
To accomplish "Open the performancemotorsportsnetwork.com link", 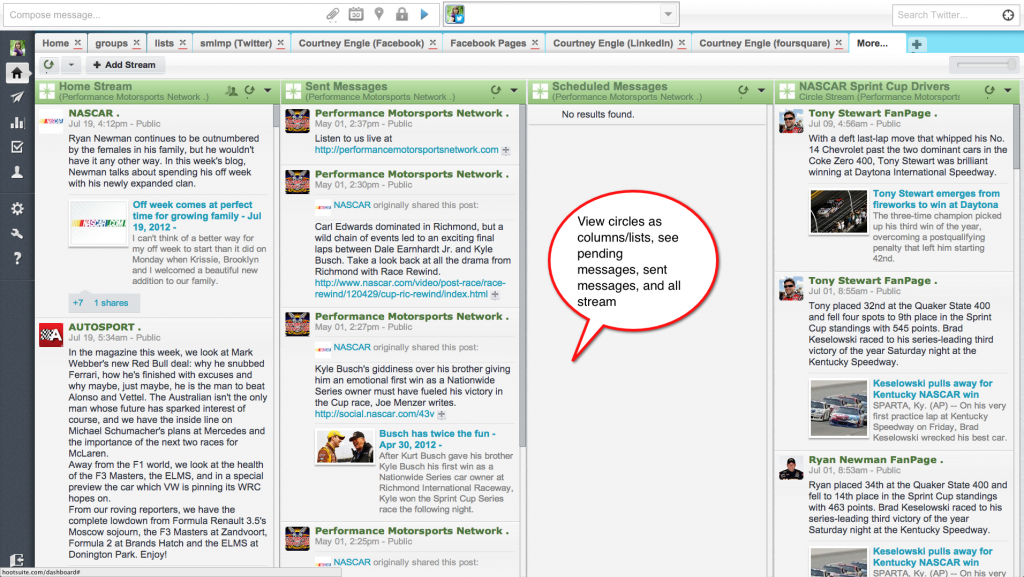I will [x=406, y=149].
